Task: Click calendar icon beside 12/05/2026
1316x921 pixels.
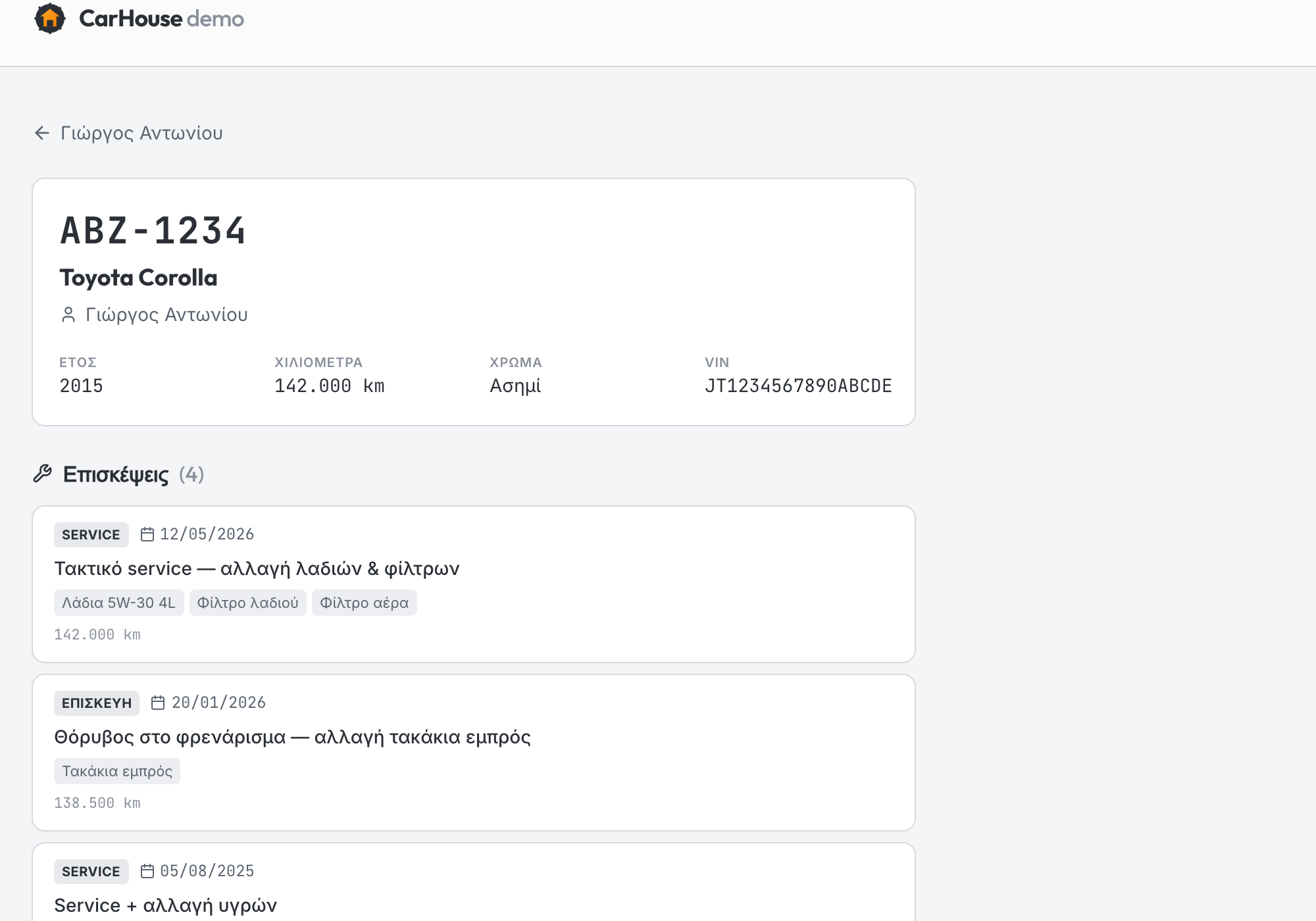Action: tap(147, 534)
